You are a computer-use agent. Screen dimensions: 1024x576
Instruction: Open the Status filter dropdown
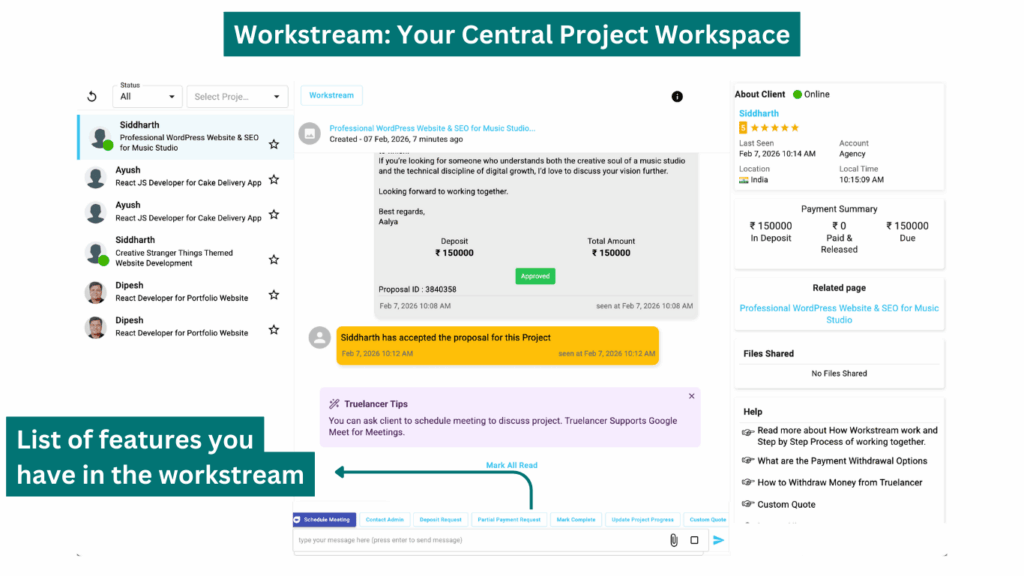[x=148, y=97]
